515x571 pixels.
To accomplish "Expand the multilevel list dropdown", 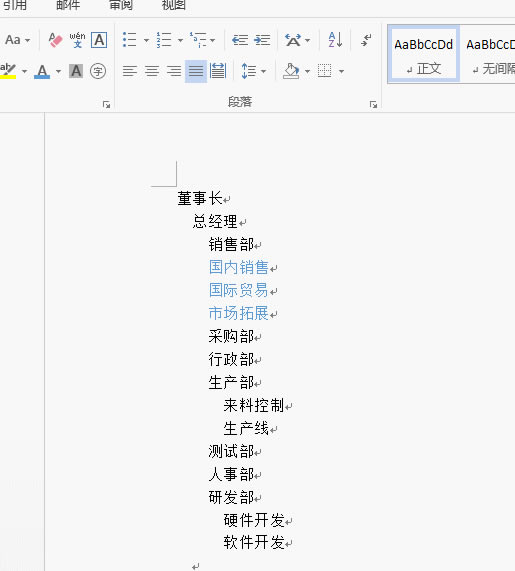I will click(213, 40).
